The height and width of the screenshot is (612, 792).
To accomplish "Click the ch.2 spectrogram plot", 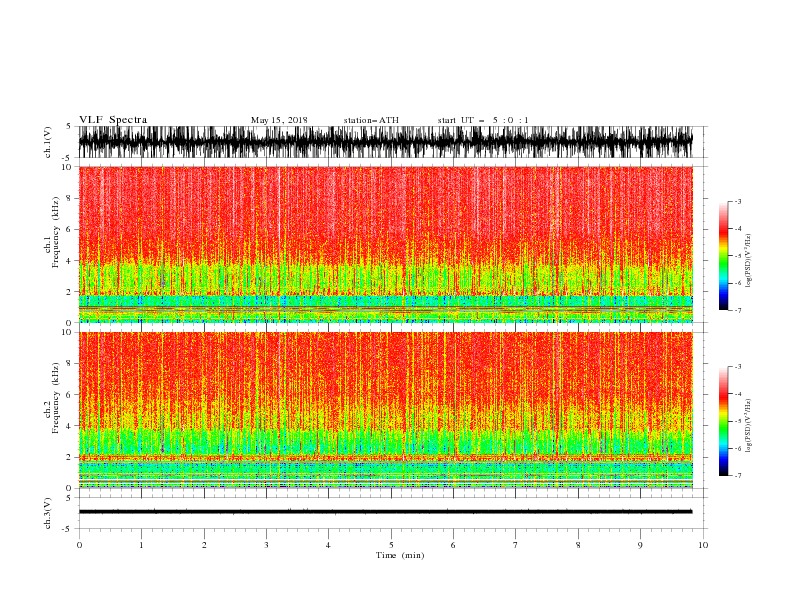I will click(385, 410).
